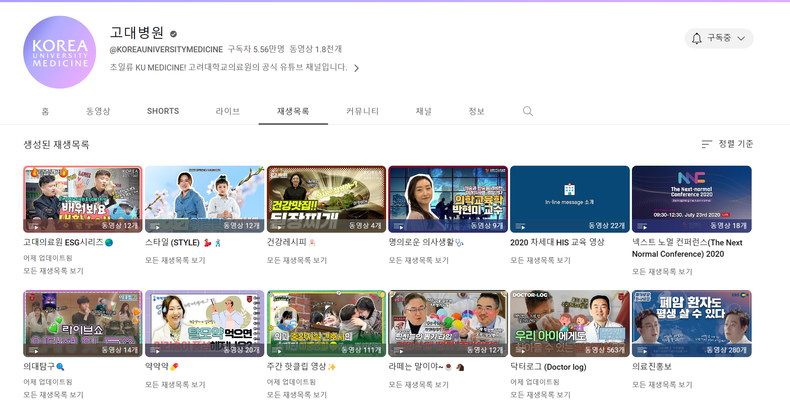790x406 pixels.
Task: Click 어제 업데이트됨 under 닥터로그
Action: tap(535, 382)
